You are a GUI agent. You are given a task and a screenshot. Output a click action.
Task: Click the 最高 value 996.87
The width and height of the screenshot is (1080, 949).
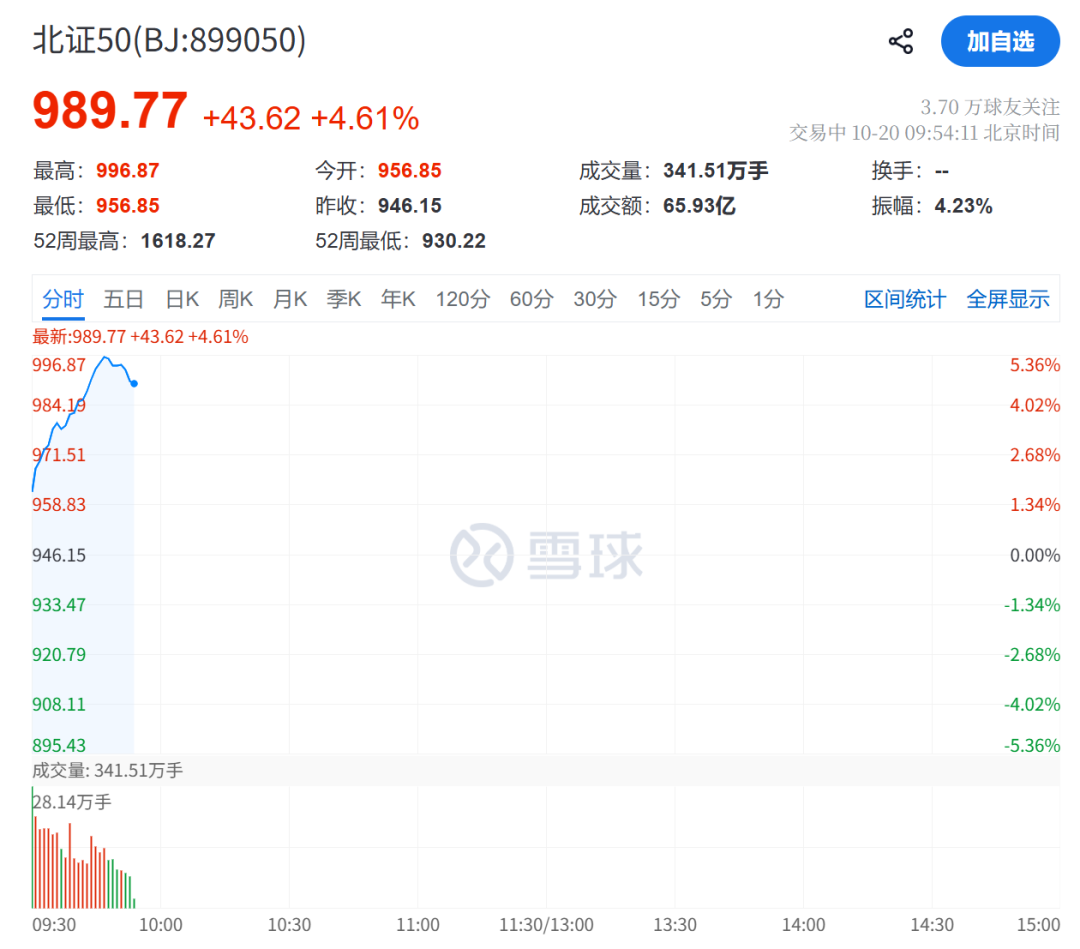(128, 170)
